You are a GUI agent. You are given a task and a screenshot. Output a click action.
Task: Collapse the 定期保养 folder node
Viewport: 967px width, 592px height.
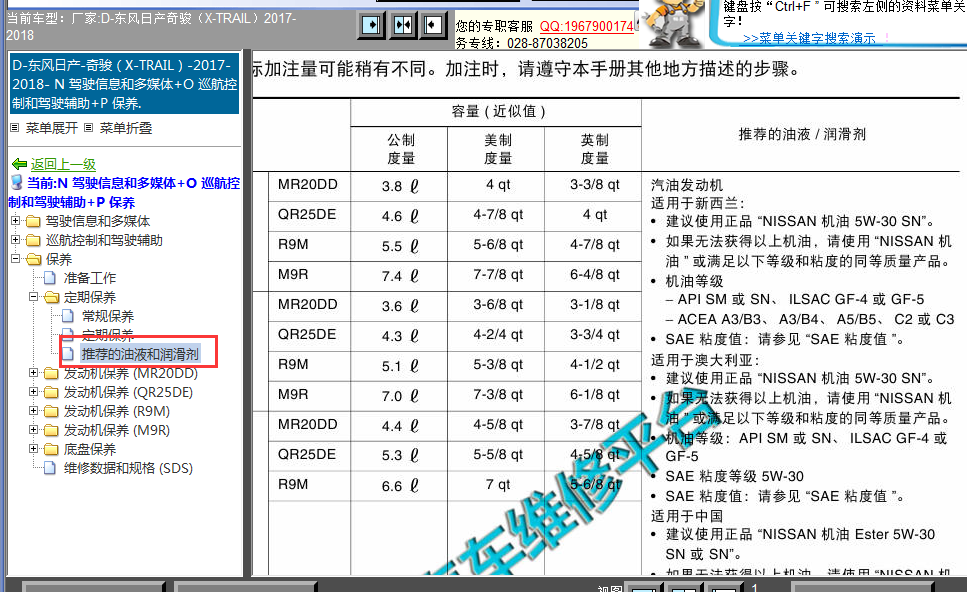click(x=34, y=297)
